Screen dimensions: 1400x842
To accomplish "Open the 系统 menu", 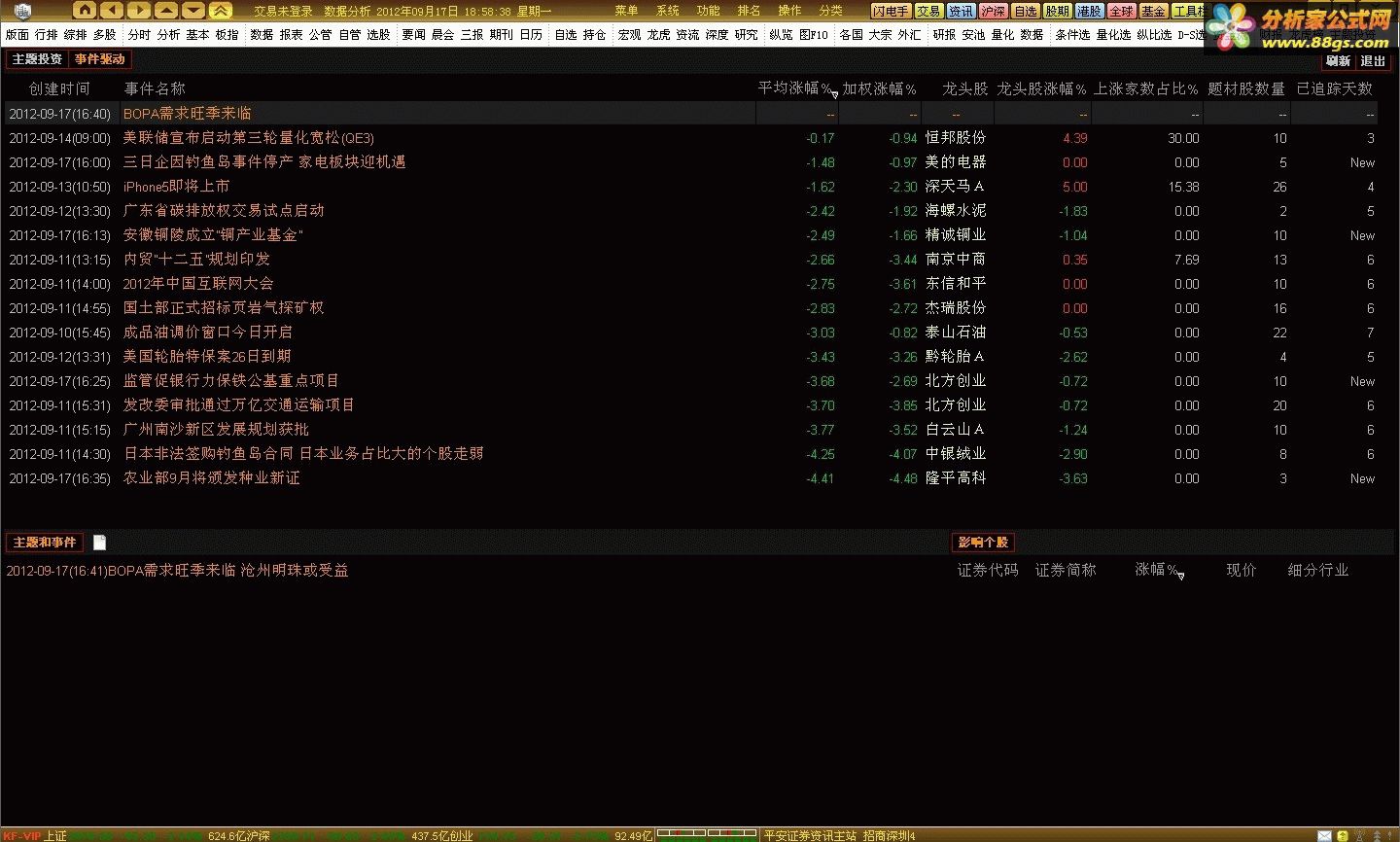I will point(667,11).
